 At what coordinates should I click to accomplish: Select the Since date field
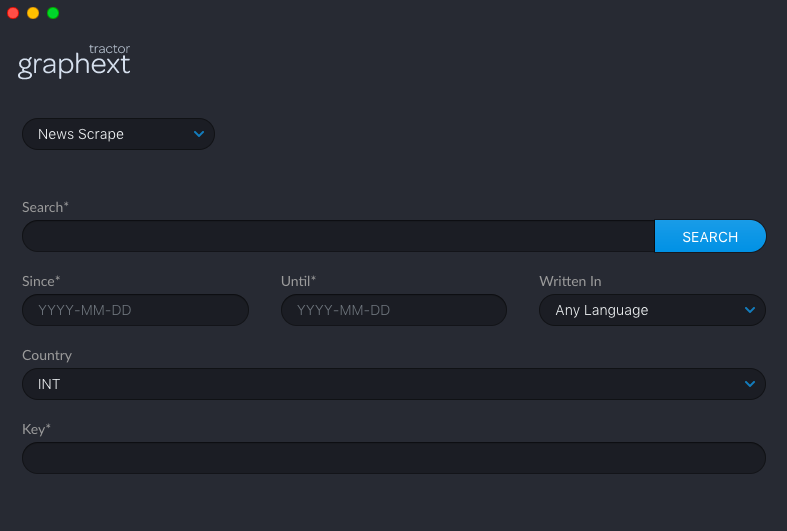coord(136,310)
